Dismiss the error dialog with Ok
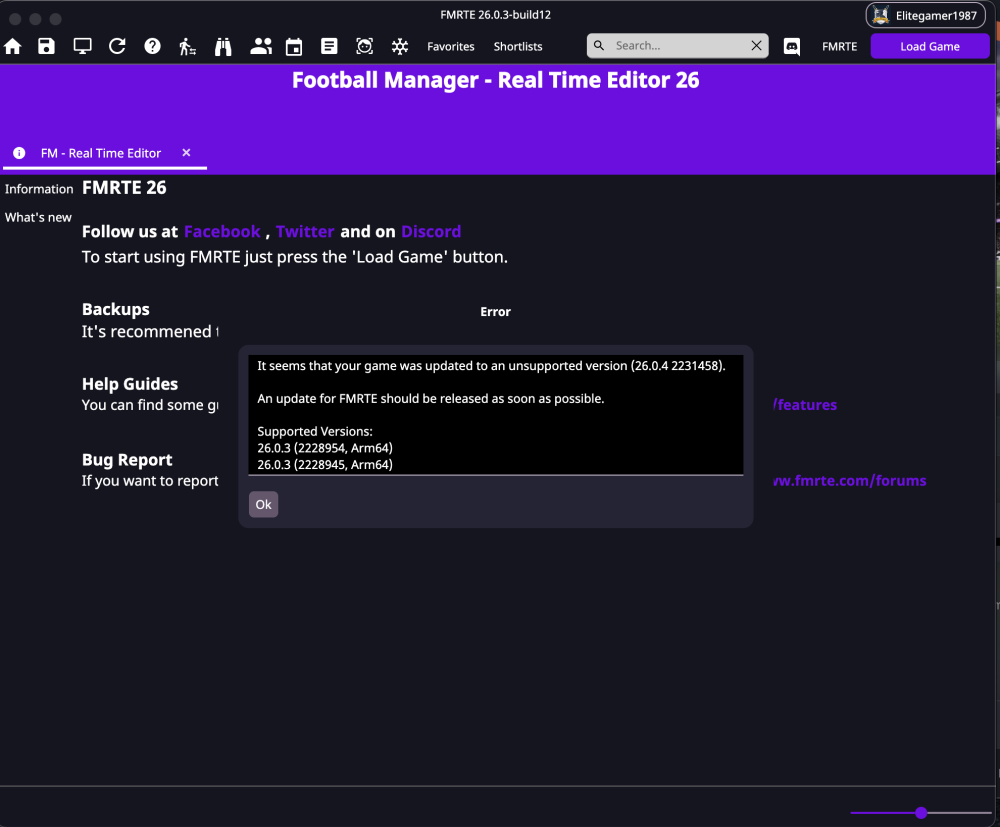1000x827 pixels. 263,504
